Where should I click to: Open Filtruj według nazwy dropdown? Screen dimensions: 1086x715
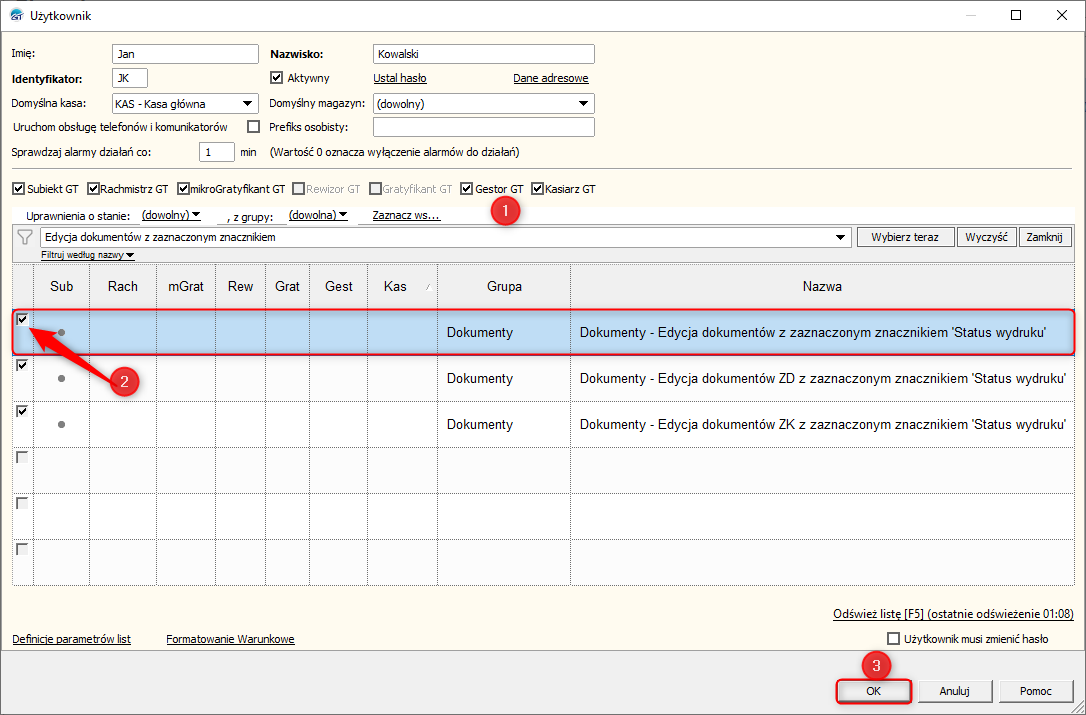click(87, 256)
